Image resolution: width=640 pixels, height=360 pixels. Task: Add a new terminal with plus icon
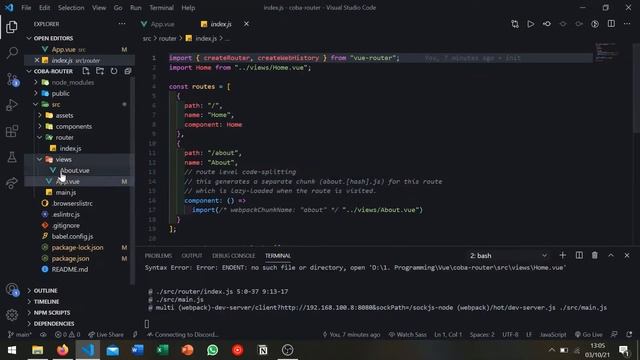tap(562, 255)
